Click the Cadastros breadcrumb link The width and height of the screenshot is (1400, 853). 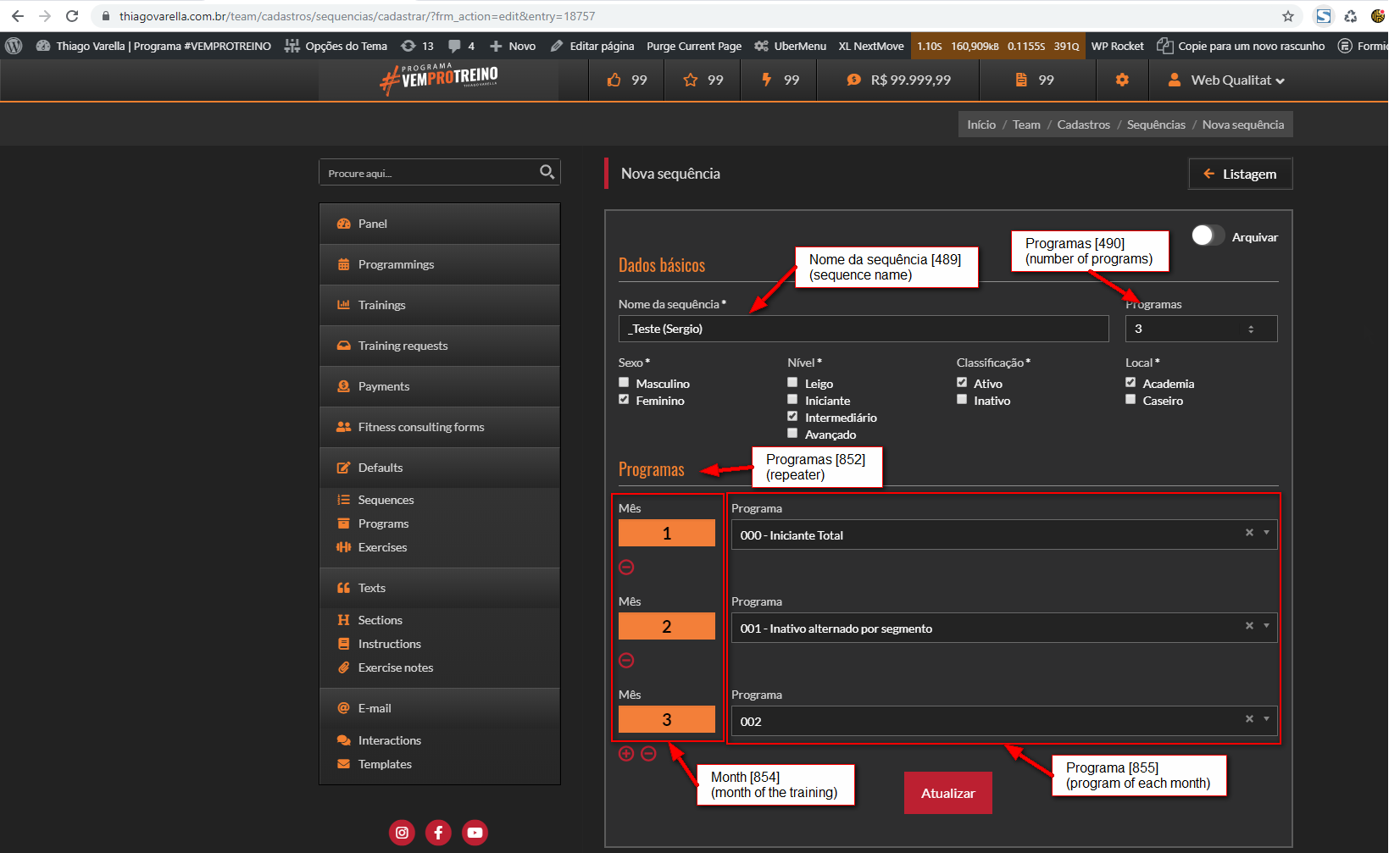(1083, 125)
